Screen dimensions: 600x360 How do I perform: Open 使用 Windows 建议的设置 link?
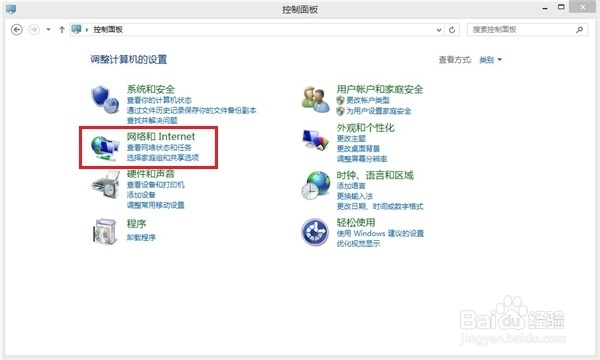pos(380,233)
